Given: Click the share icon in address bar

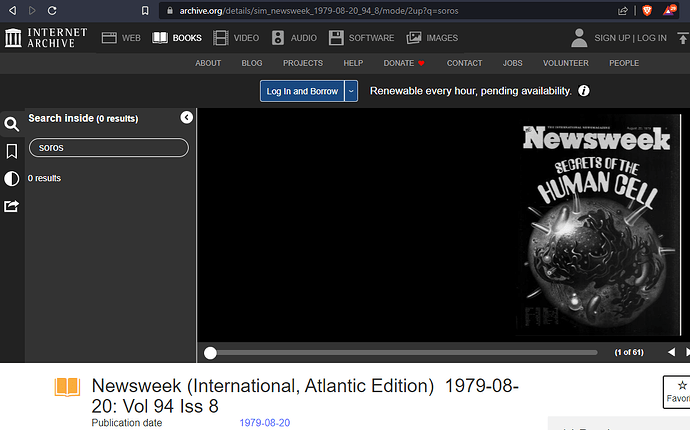Looking at the screenshot, I should pyautogui.click(x=623, y=11).
